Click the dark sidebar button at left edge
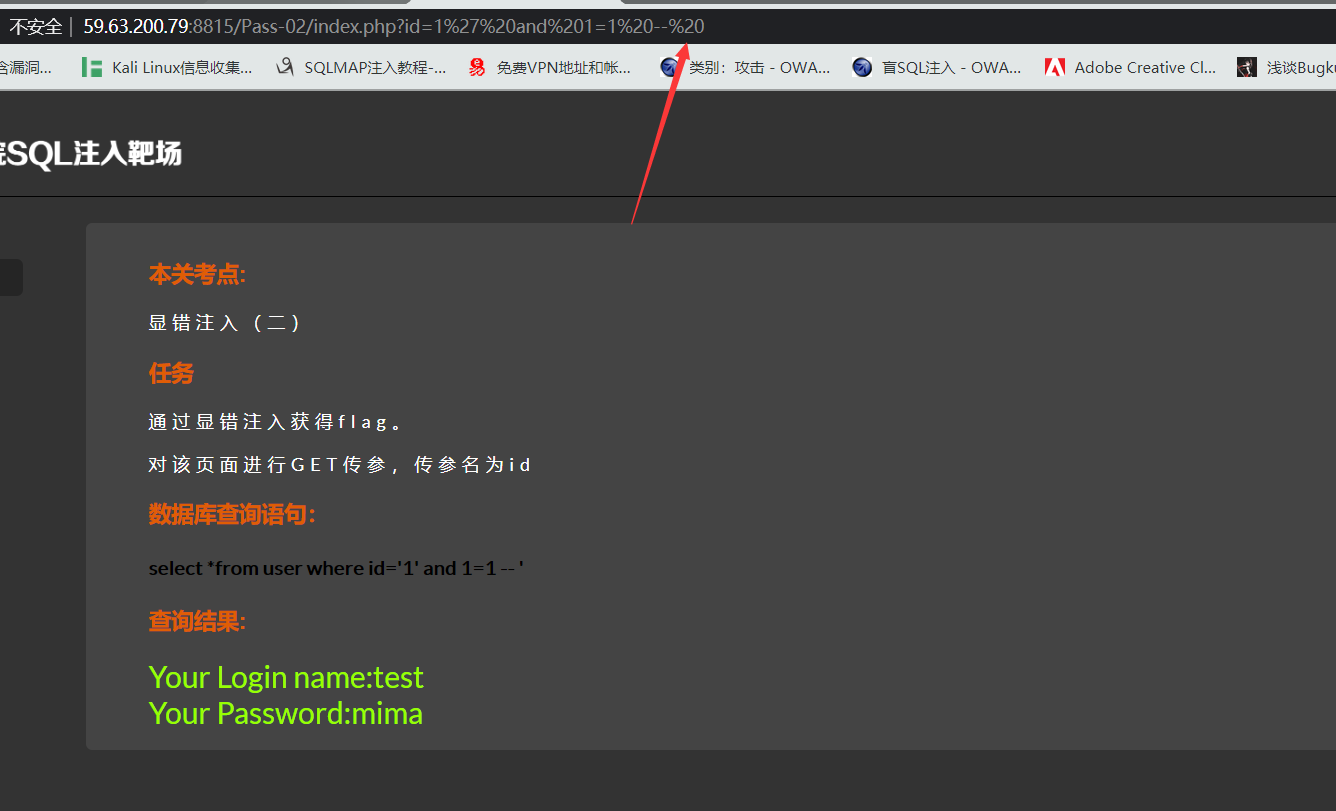The height and width of the screenshot is (811, 1336). click(10, 278)
